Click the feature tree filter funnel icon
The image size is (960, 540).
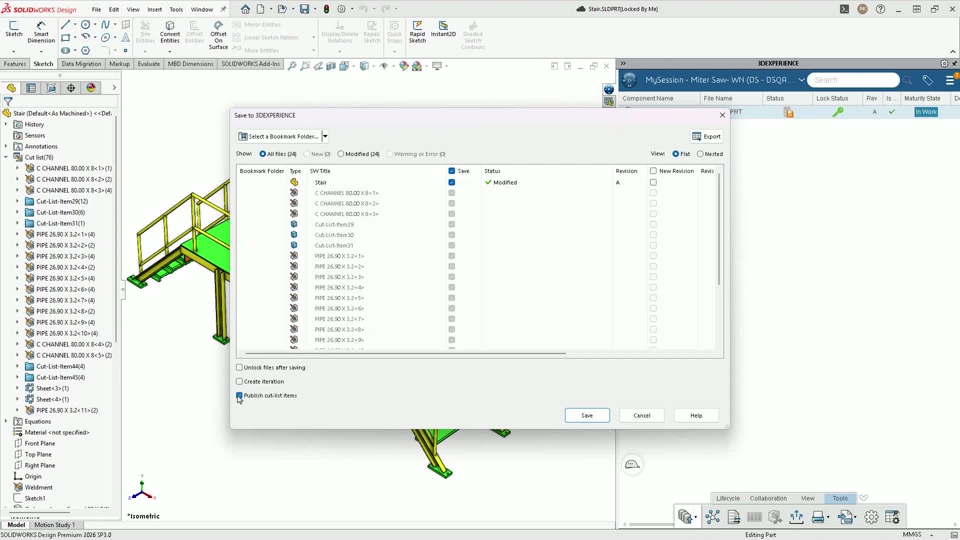pos(8,102)
